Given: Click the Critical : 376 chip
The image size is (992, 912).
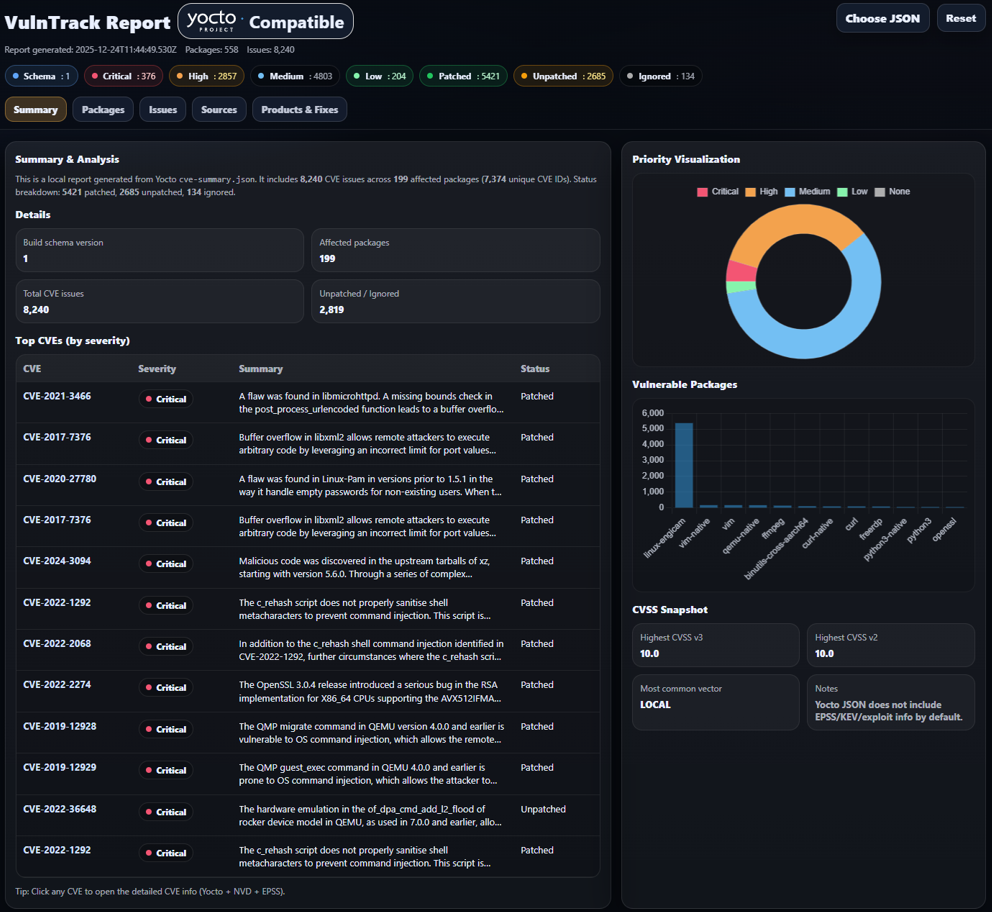Looking at the screenshot, I should 123,76.
